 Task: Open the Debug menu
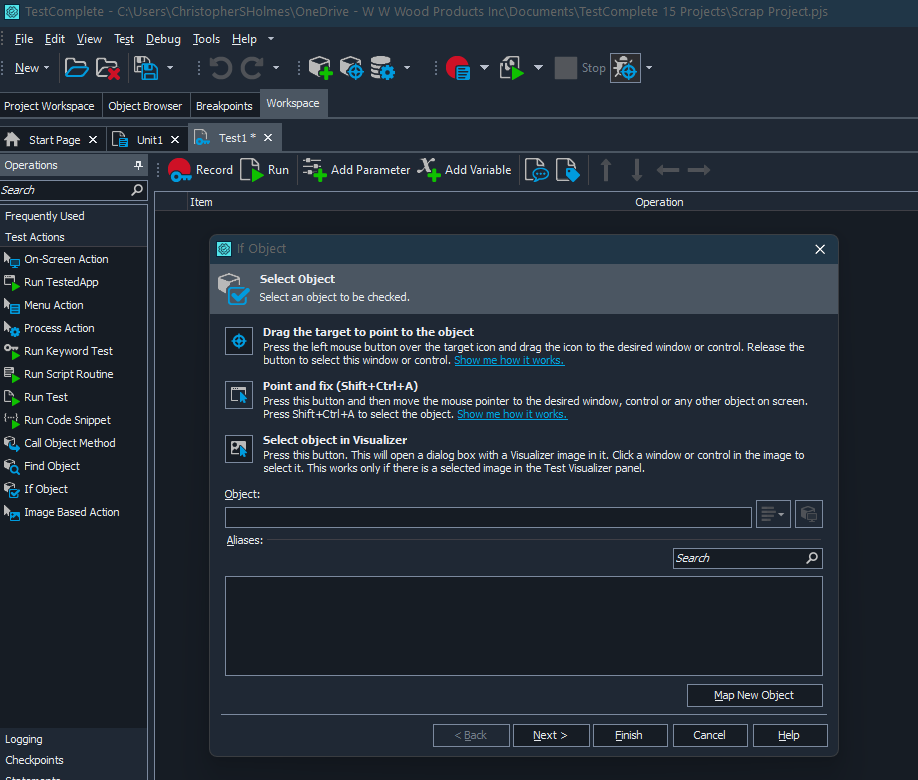pos(163,39)
